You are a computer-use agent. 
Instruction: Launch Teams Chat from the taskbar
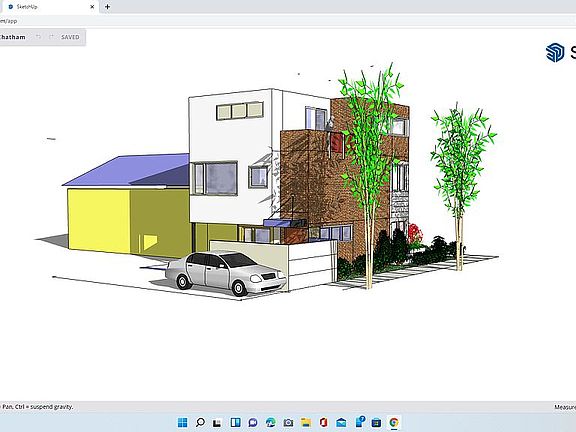click(x=253, y=422)
